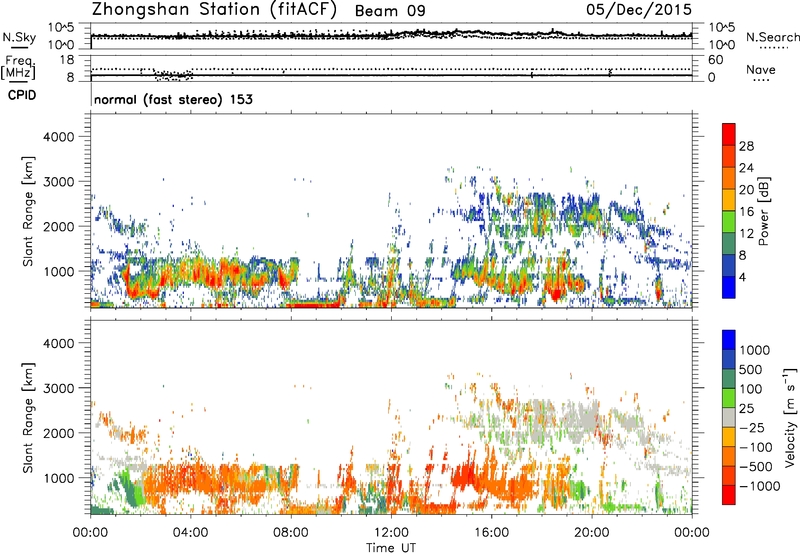The width and height of the screenshot is (800, 554).
Task: Click the 'Zhongshan Station (fitACF)' plot title
Action: [214, 10]
